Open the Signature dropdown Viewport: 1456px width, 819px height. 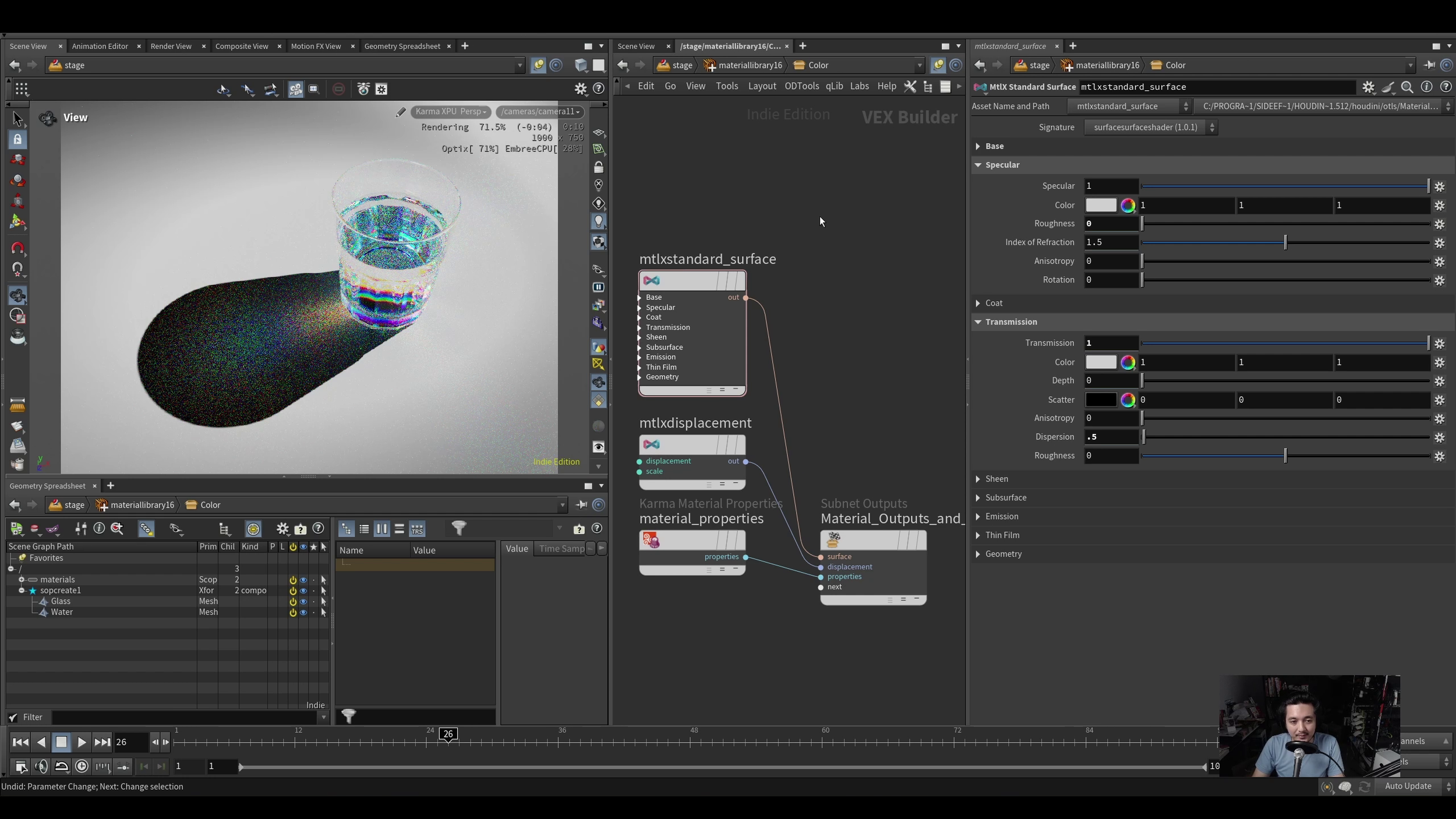1150,127
